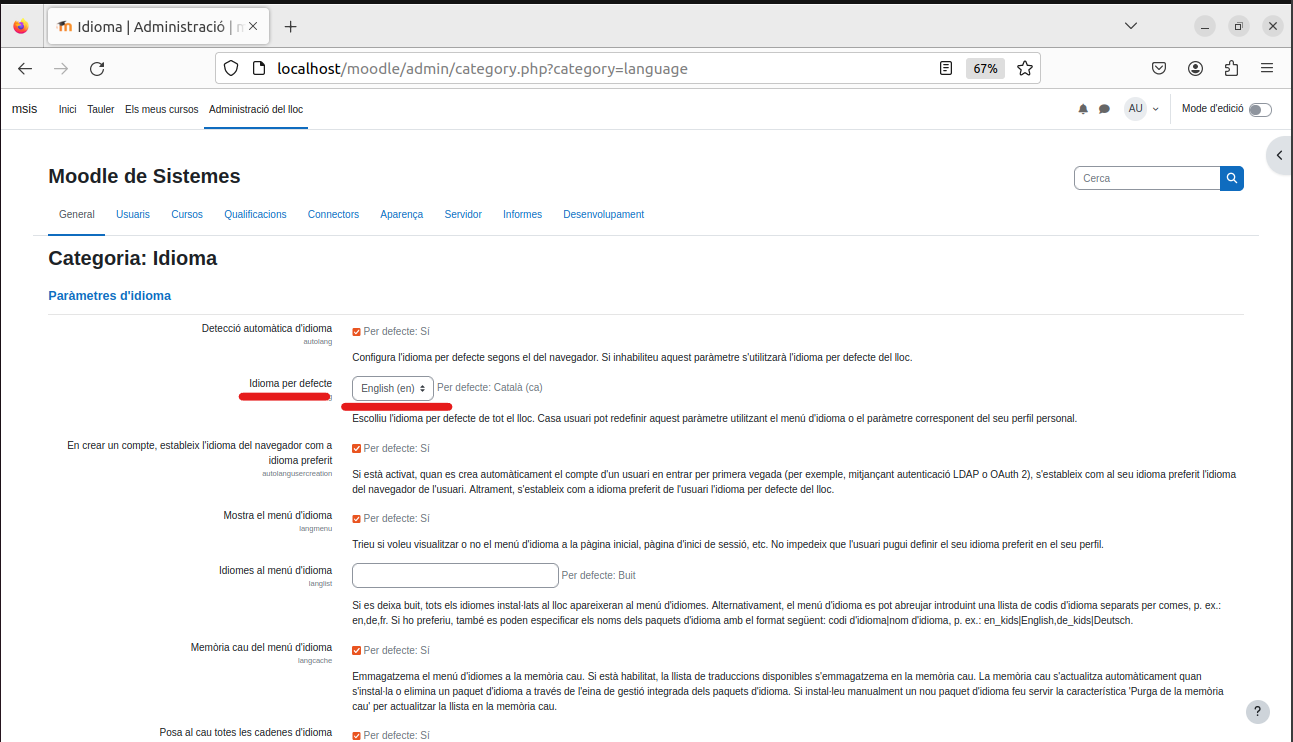Reload the page with browser refresh icon
This screenshot has width=1293, height=742.
coord(97,69)
